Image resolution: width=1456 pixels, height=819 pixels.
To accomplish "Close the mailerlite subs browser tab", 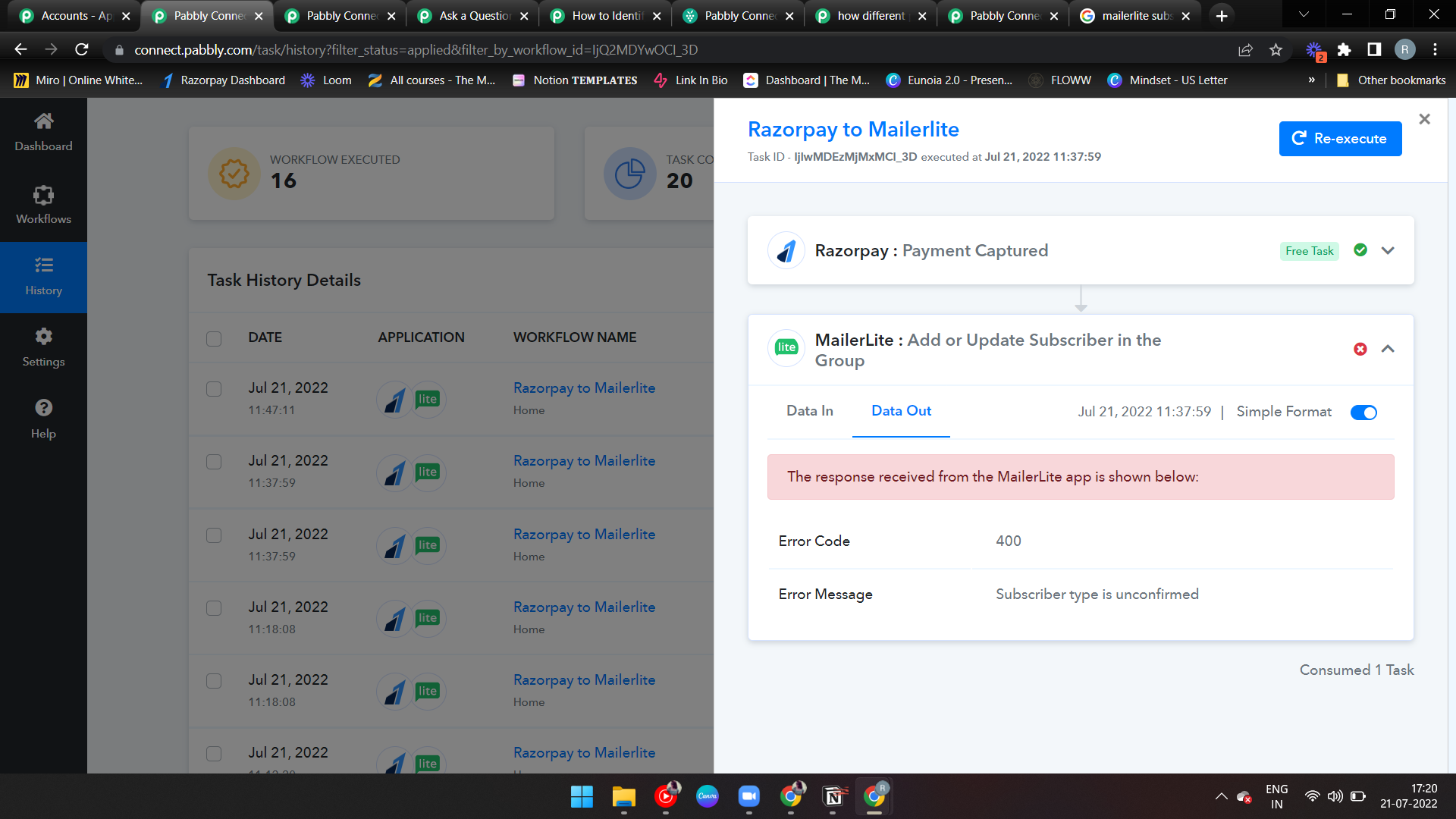I will 1186,16.
